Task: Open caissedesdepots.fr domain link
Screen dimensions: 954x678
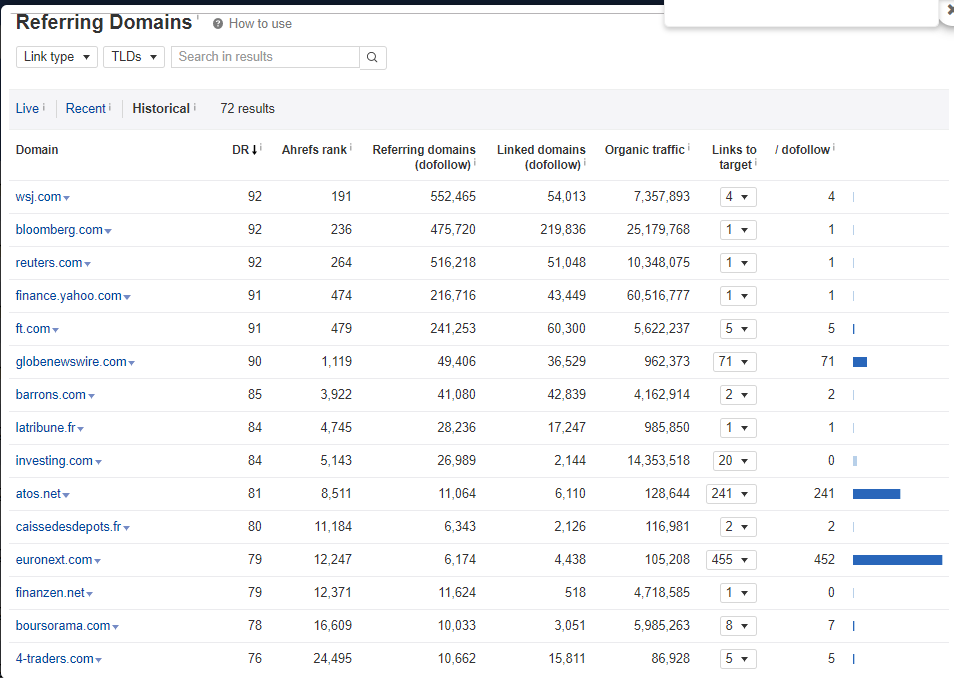Action: point(68,526)
